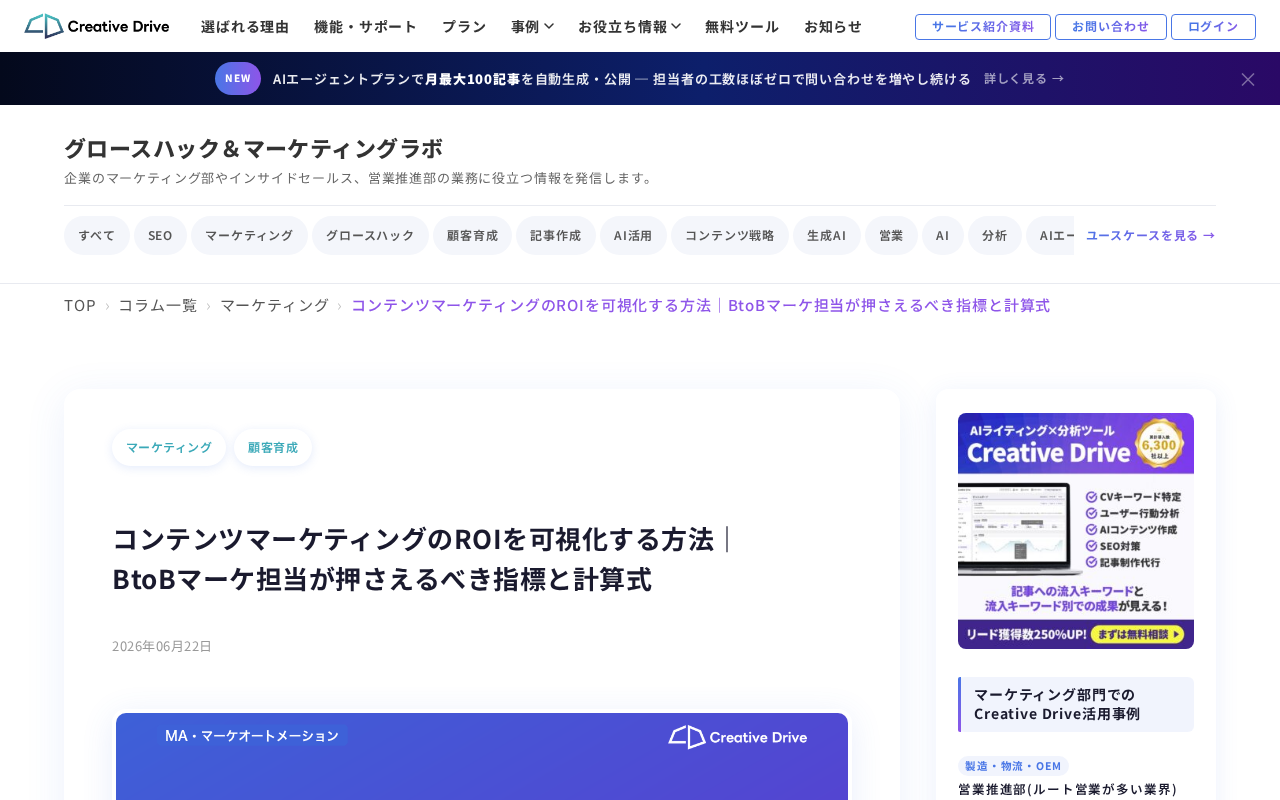Select the マーケティング category tag in filter bar
1280x800 pixels.
coord(249,236)
